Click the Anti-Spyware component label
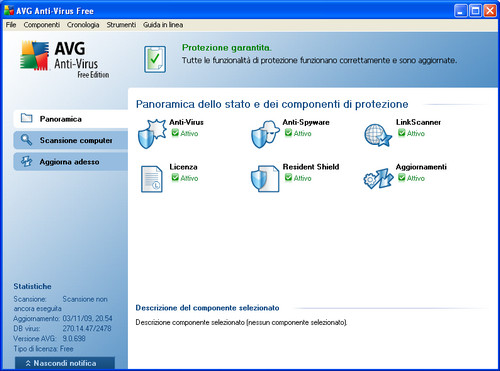 click(306, 122)
